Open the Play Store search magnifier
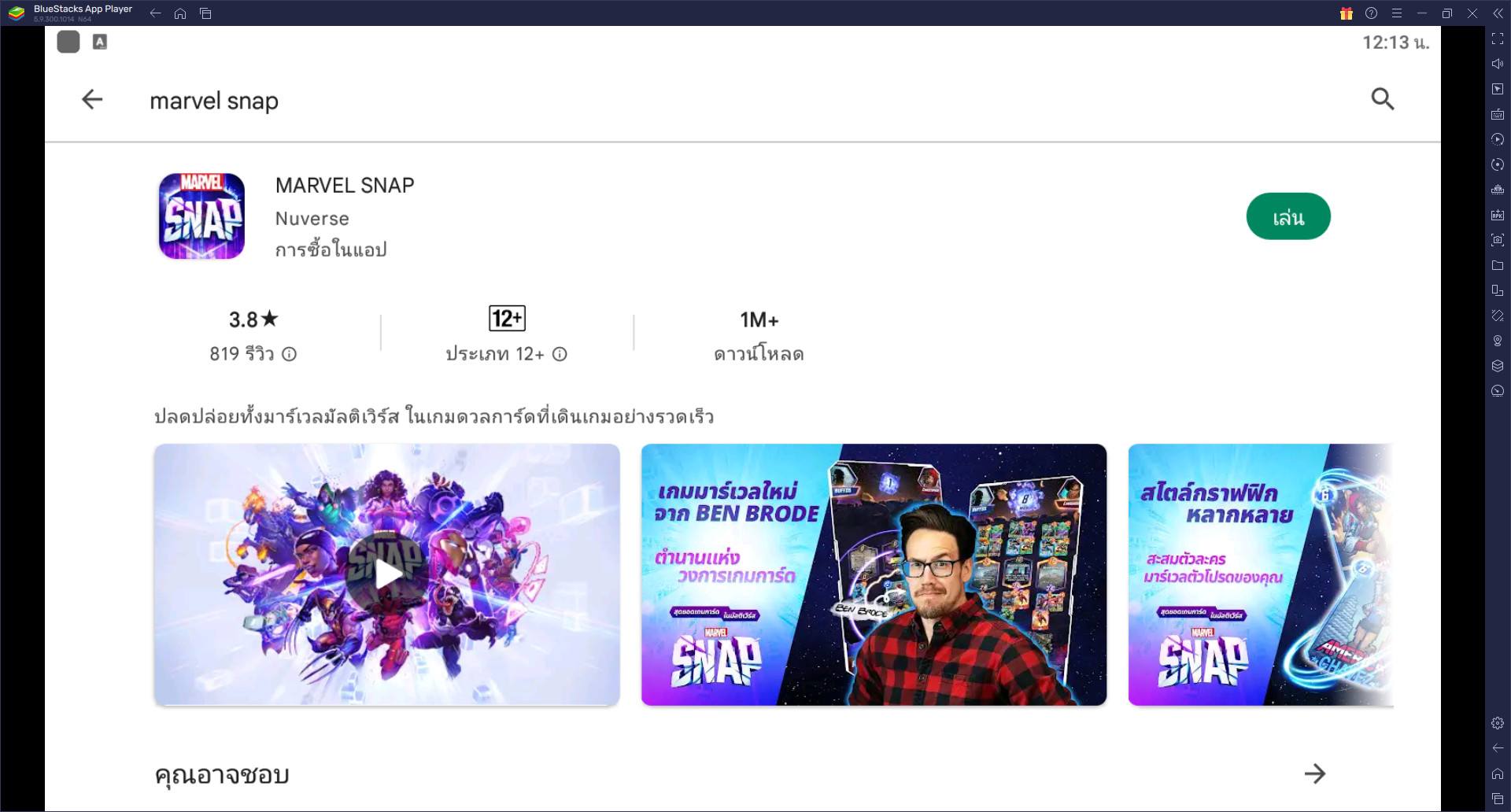 pyautogui.click(x=1382, y=99)
